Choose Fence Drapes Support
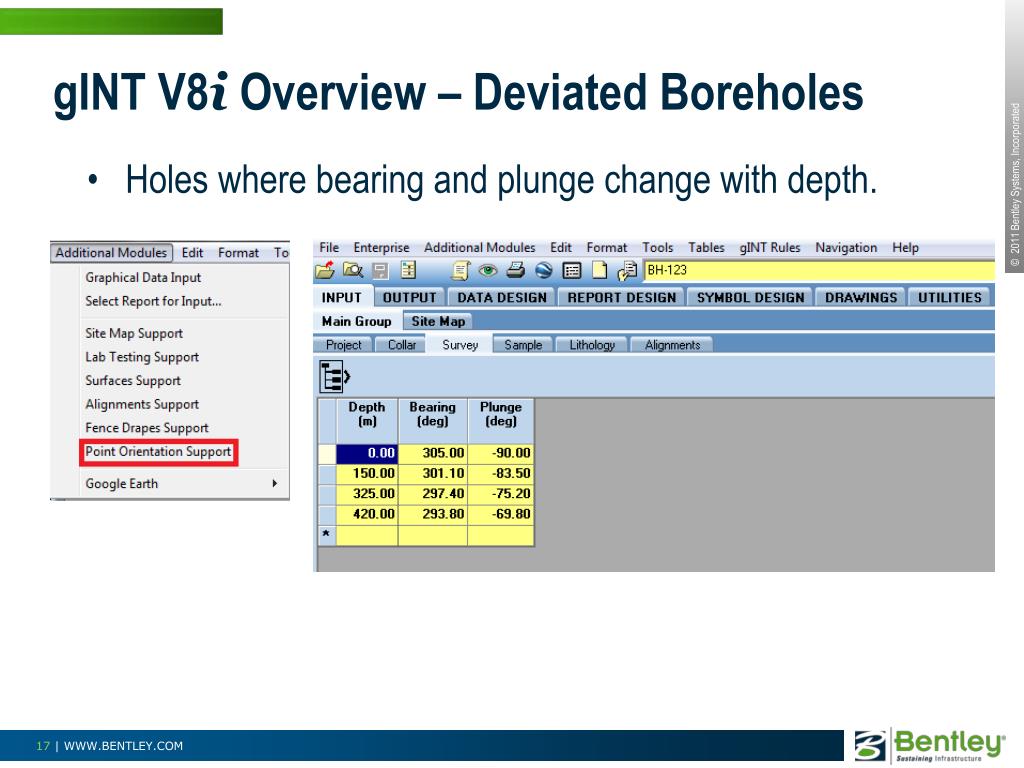The height and width of the screenshot is (768, 1024). [x=147, y=428]
